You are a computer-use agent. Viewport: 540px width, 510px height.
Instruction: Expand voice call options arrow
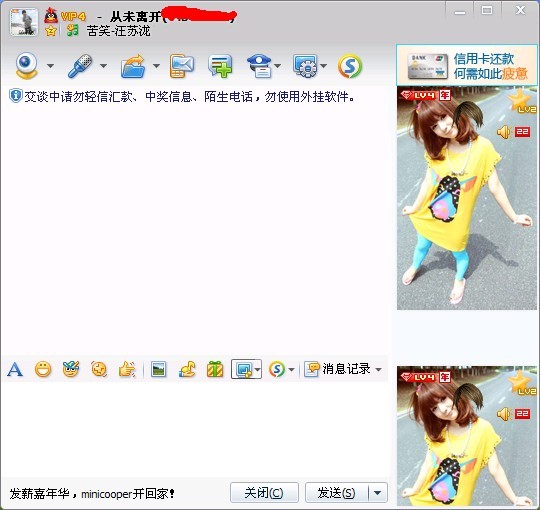pyautogui.click(x=103, y=66)
